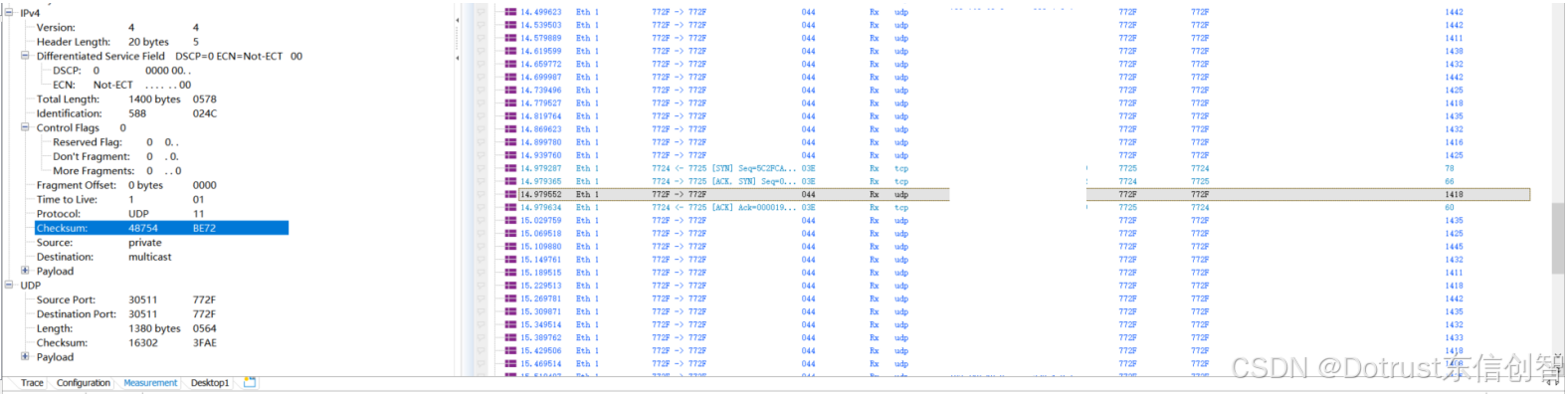Expand the Payload node under UDP
The image size is (1568, 395).
pyautogui.click(x=25, y=356)
